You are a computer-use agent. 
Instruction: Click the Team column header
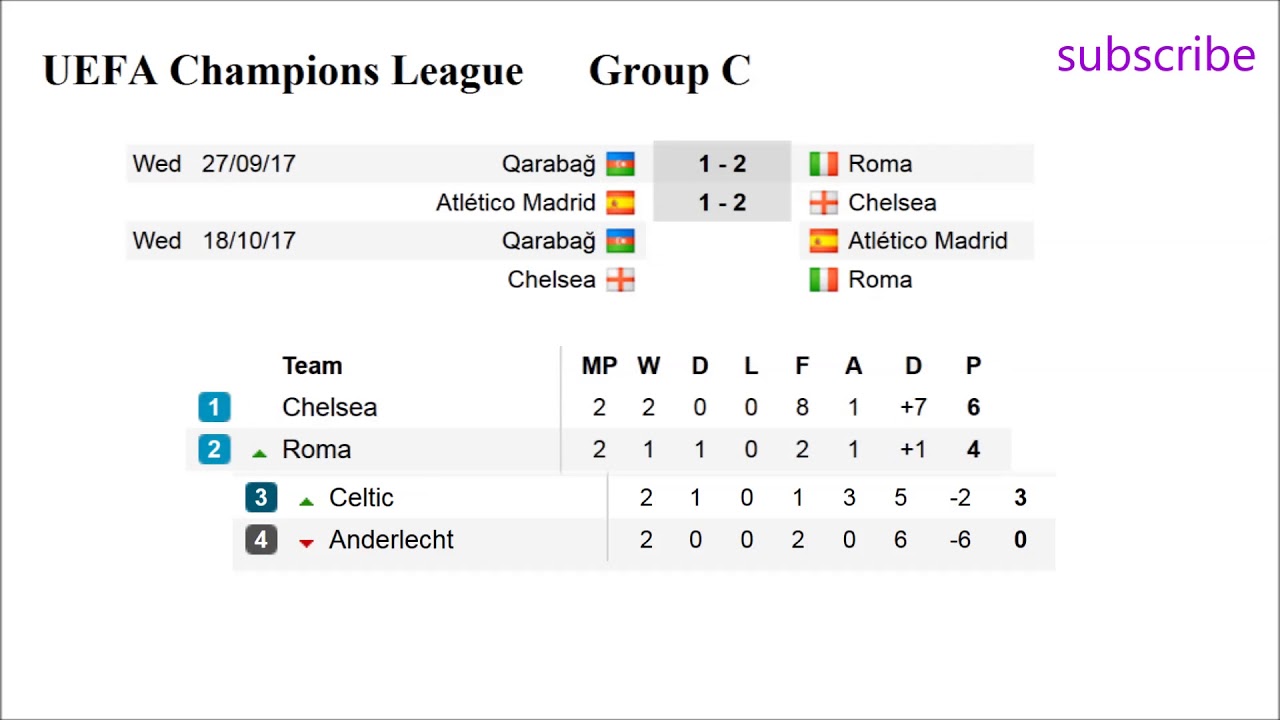tap(312, 366)
